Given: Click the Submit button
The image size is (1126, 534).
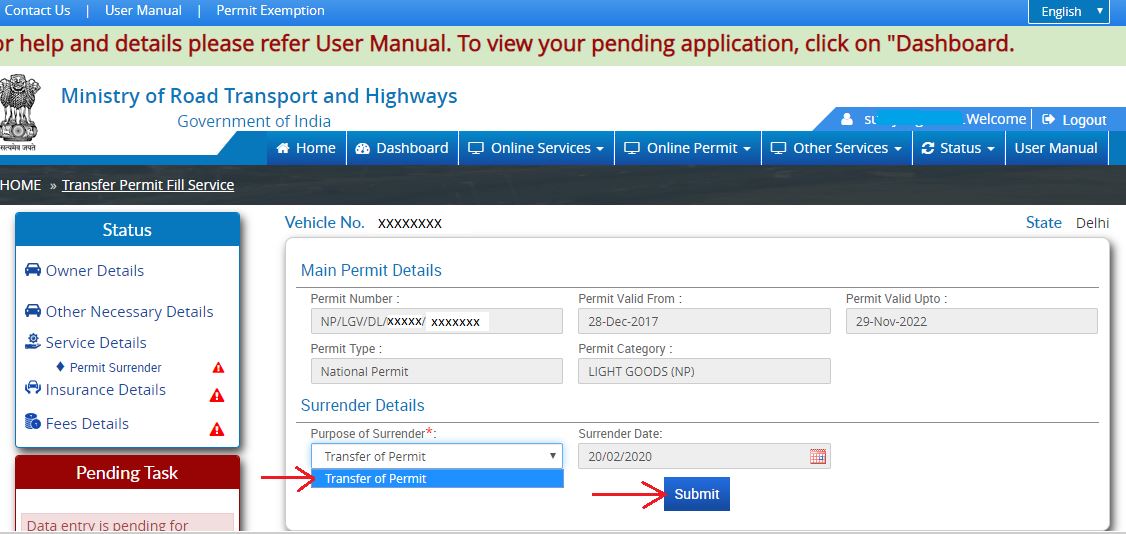Looking at the screenshot, I should coord(697,494).
